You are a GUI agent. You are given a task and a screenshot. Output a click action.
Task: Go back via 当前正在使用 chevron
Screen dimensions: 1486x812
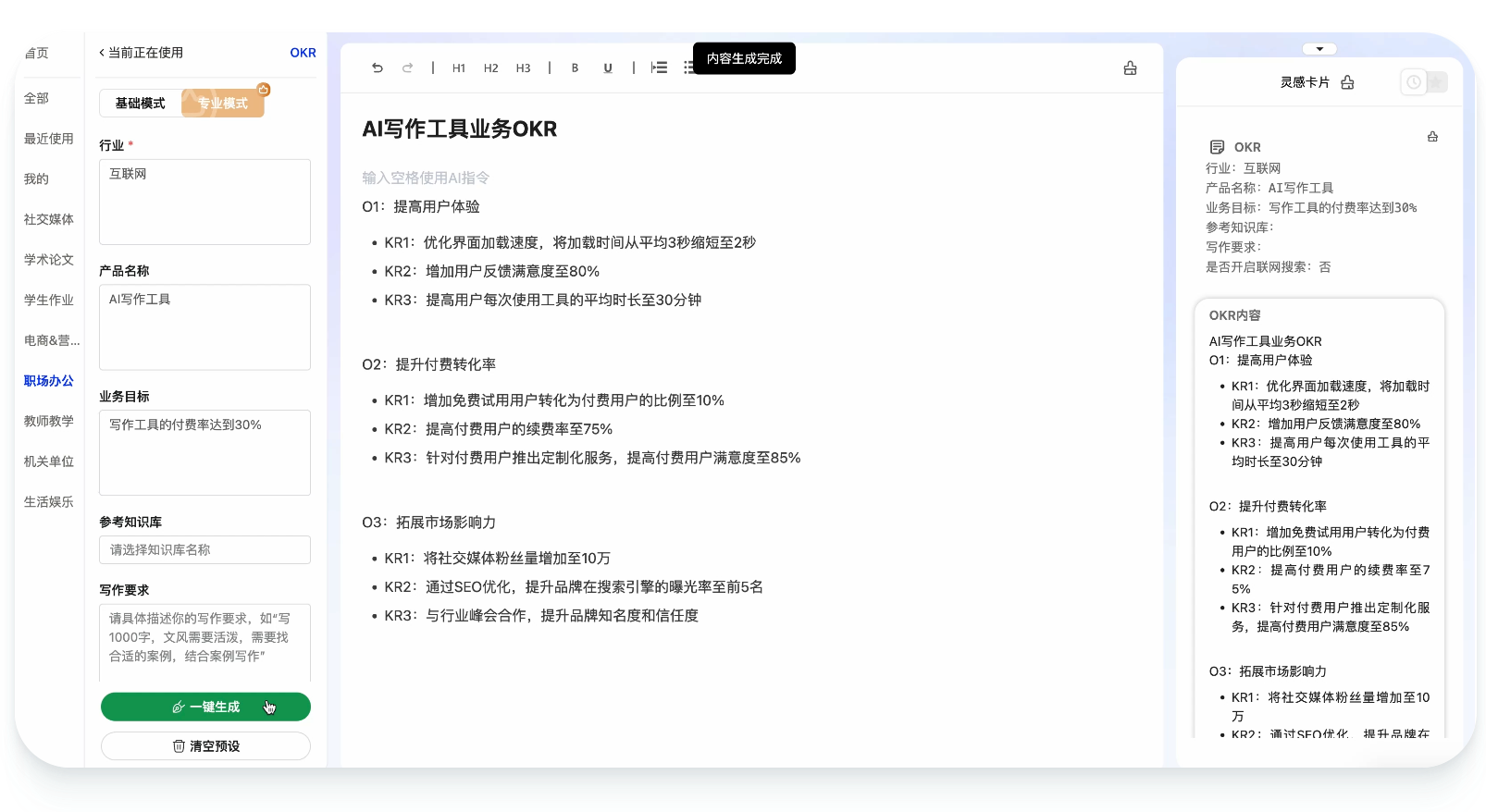click(x=102, y=53)
